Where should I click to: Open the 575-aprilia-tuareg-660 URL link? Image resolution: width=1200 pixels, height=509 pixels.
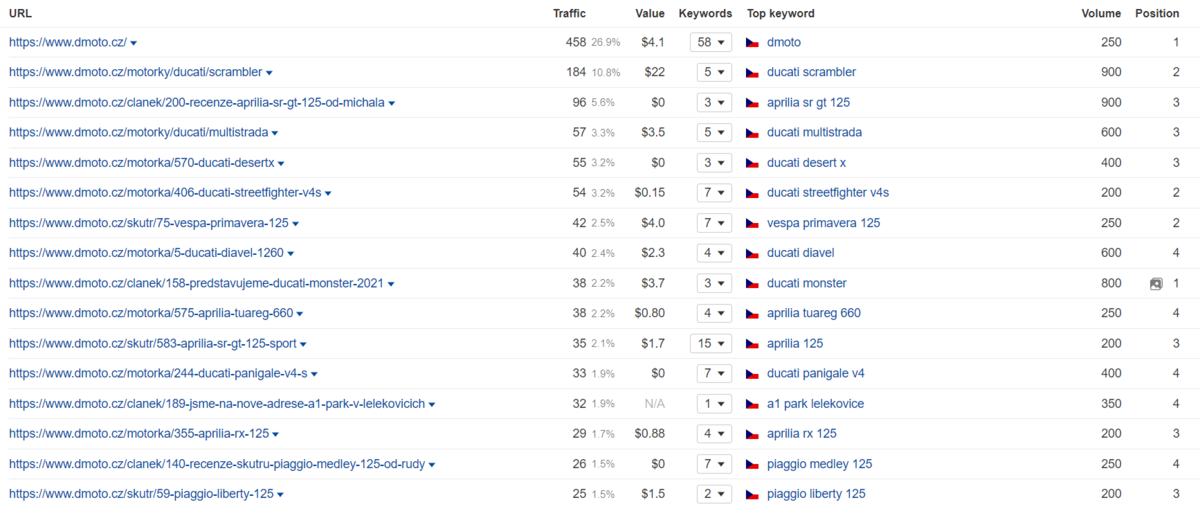pos(151,314)
